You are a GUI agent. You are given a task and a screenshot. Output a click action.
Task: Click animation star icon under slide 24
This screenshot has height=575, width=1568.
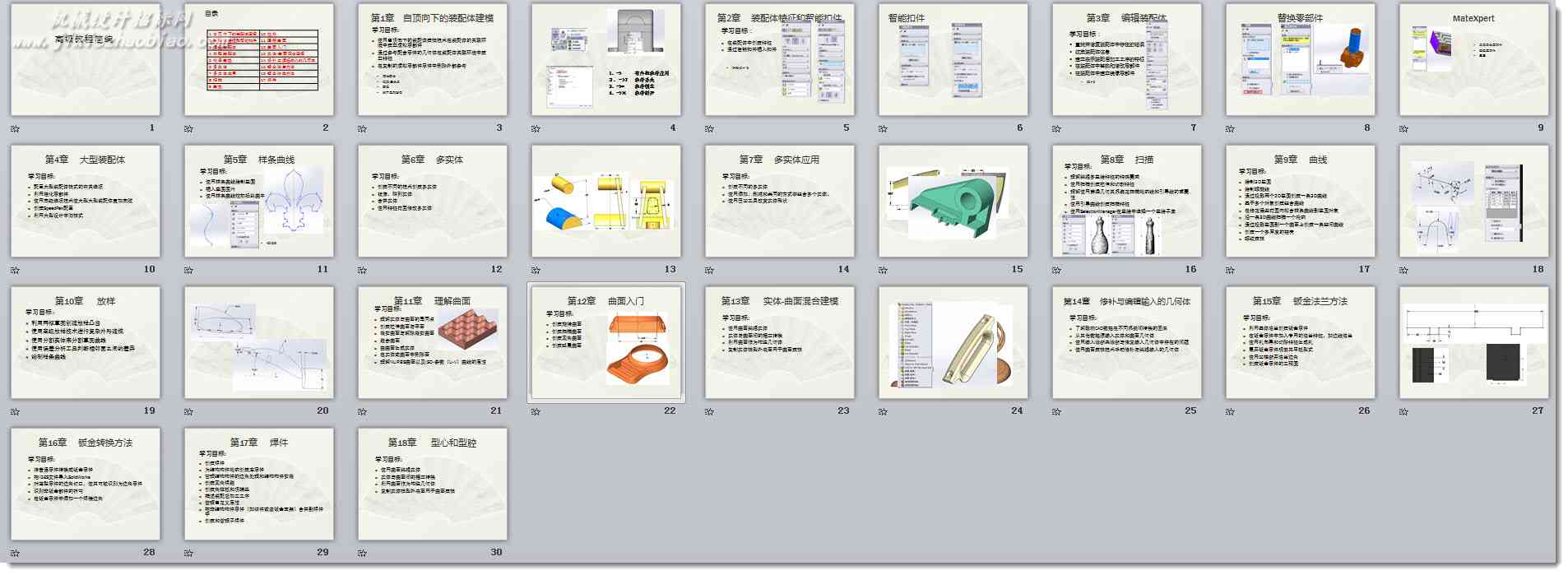[x=883, y=412]
